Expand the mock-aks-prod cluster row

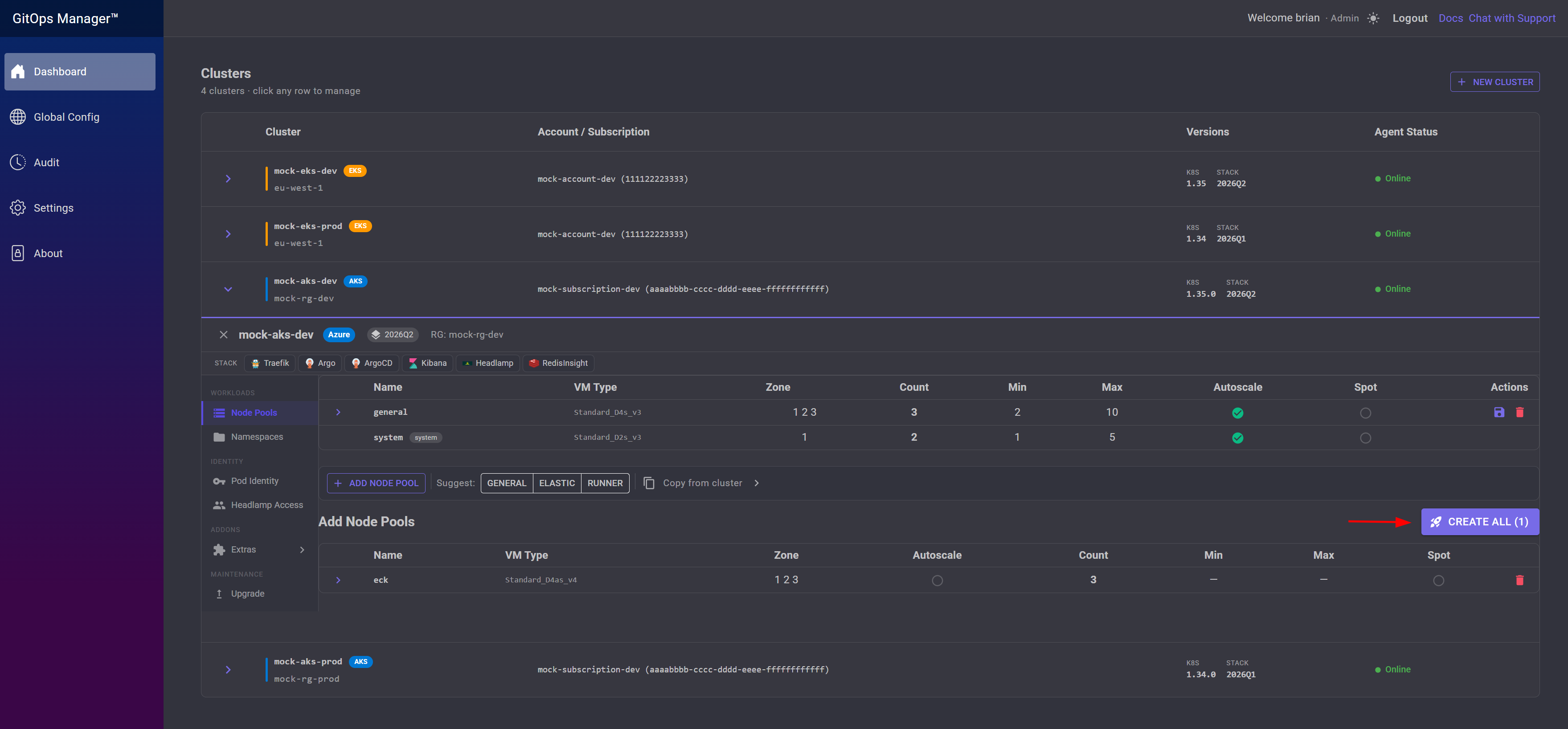[228, 670]
